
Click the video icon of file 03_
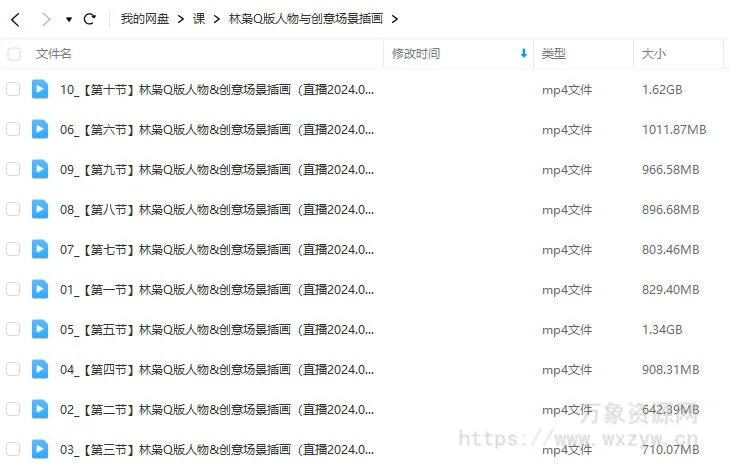pyautogui.click(x=40, y=449)
